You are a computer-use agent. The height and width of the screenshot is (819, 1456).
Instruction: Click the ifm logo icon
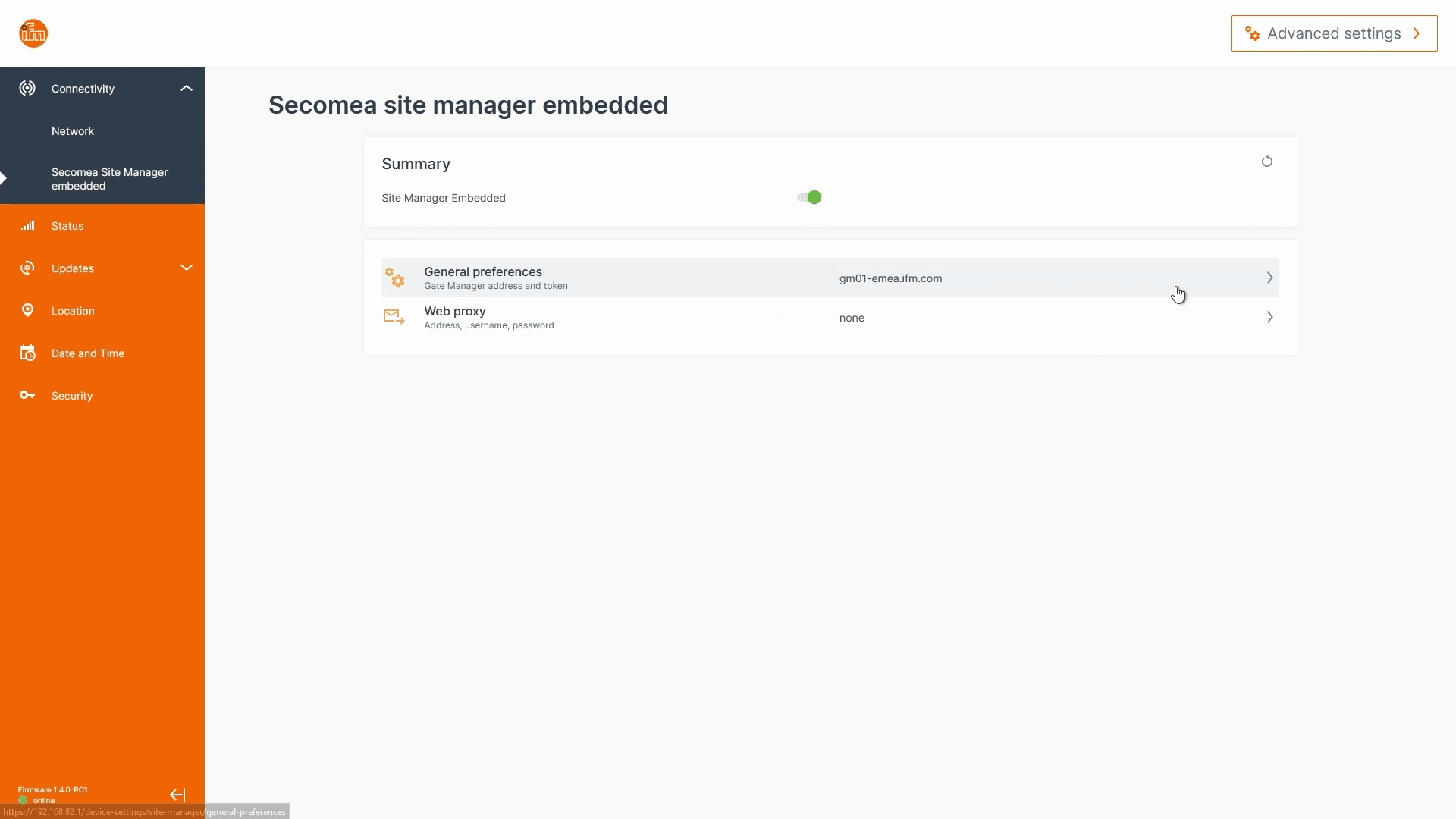click(x=33, y=33)
